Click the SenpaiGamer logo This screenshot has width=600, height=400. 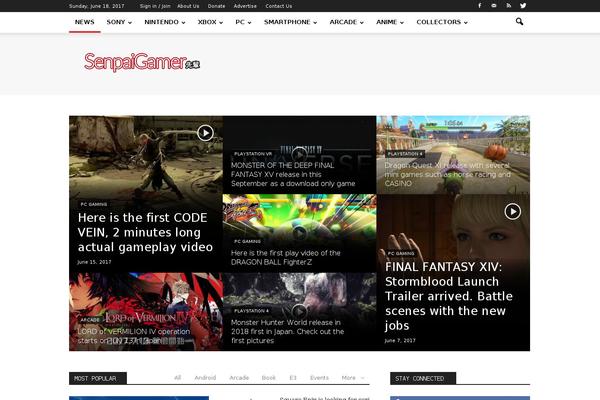tap(142, 62)
